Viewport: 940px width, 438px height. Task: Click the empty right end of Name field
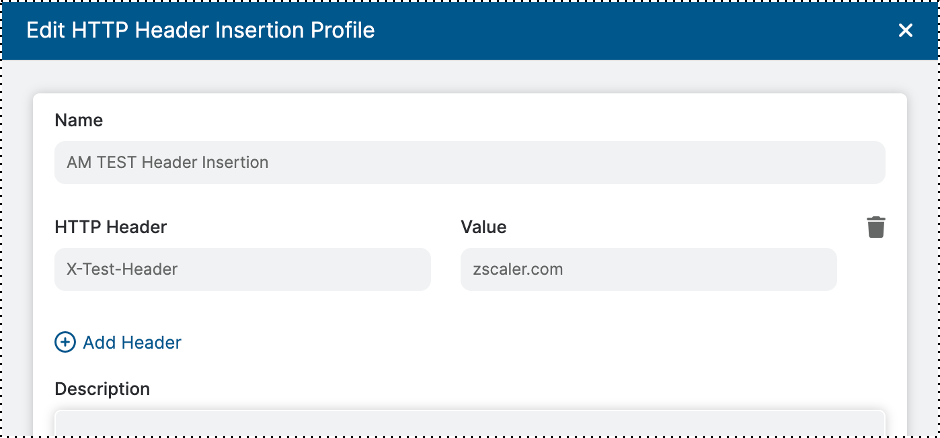[800, 162]
